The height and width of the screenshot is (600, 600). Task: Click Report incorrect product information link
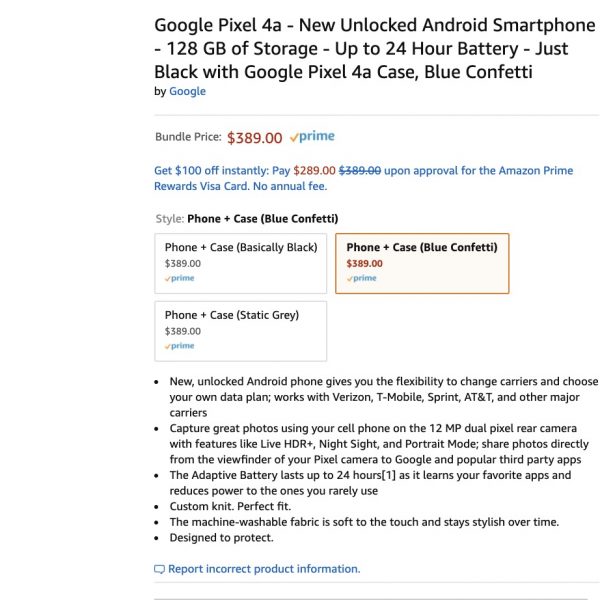[x=264, y=569]
